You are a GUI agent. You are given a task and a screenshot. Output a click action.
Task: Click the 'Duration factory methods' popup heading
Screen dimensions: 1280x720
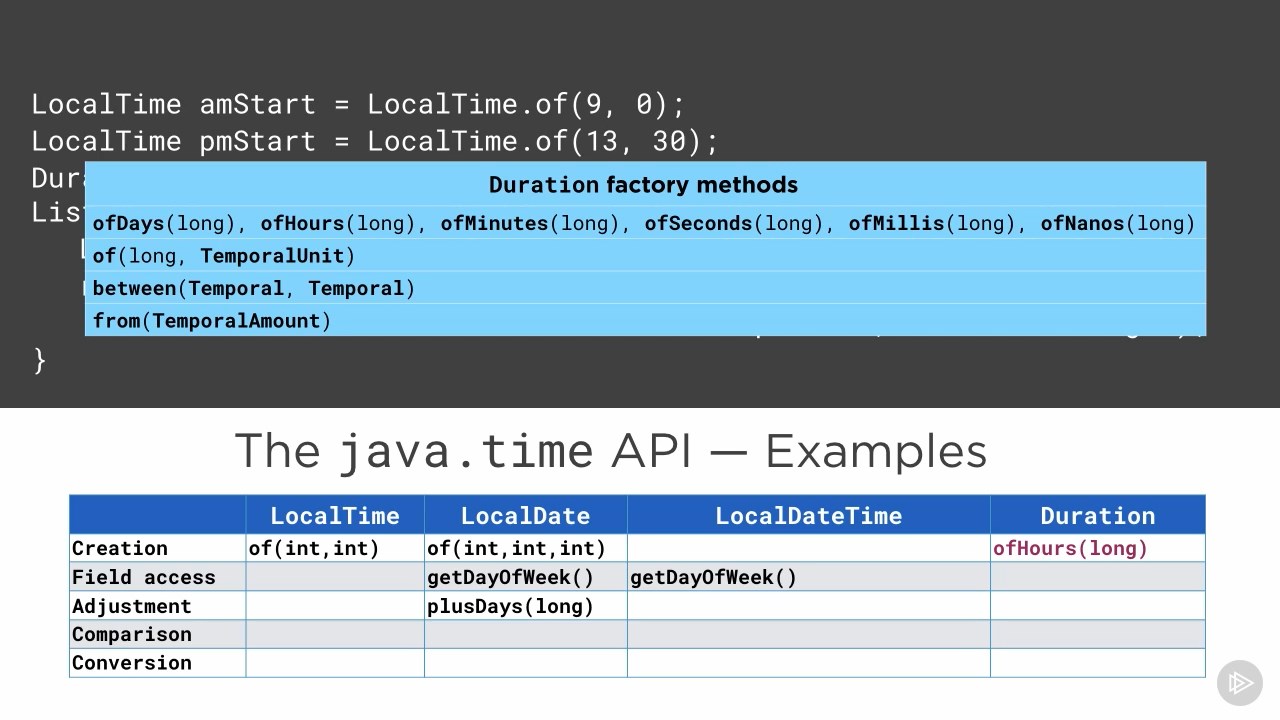coord(643,185)
